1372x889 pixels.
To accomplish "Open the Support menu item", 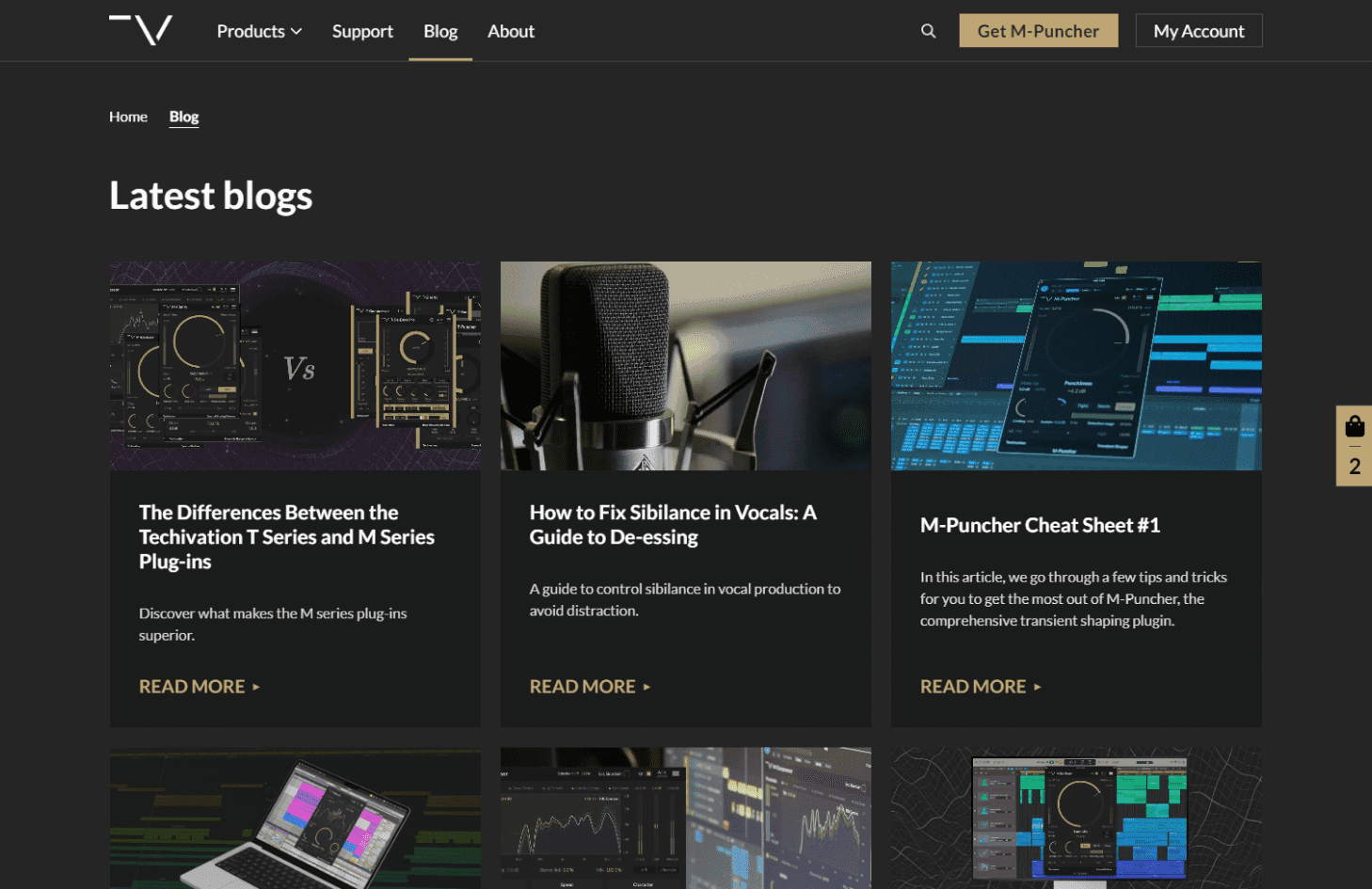I will [362, 31].
